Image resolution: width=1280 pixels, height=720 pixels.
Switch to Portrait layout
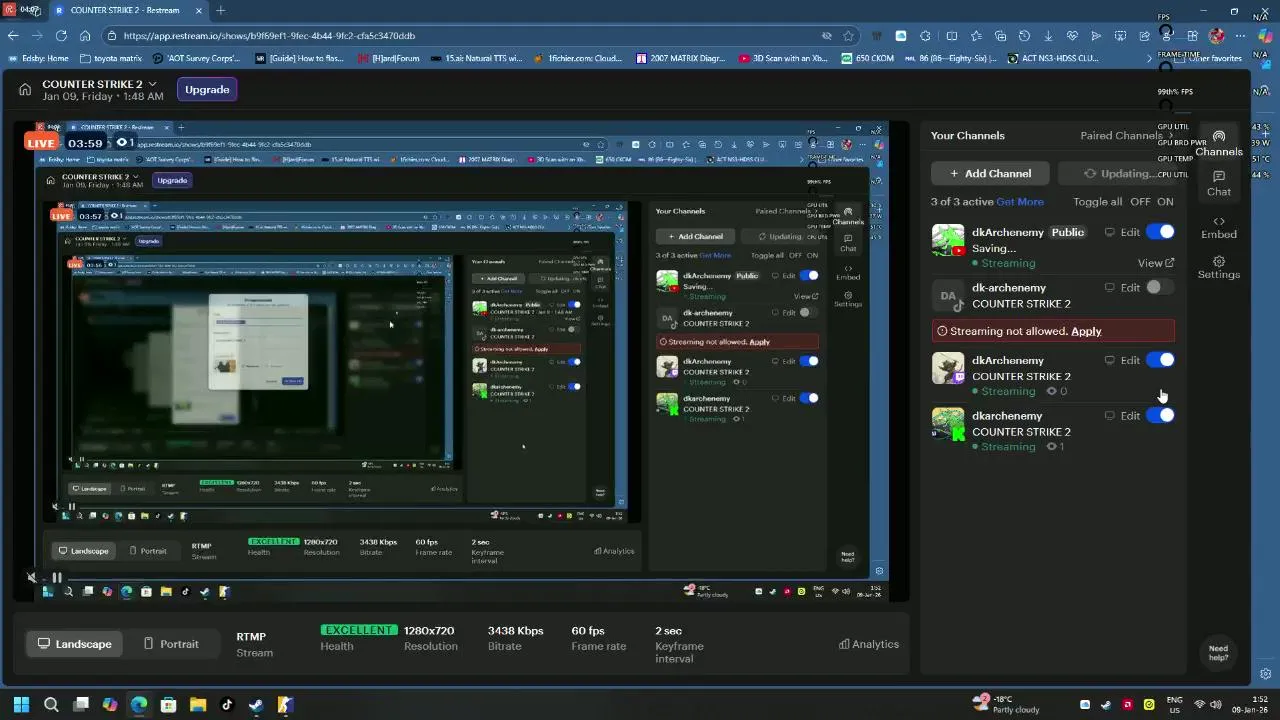point(171,644)
